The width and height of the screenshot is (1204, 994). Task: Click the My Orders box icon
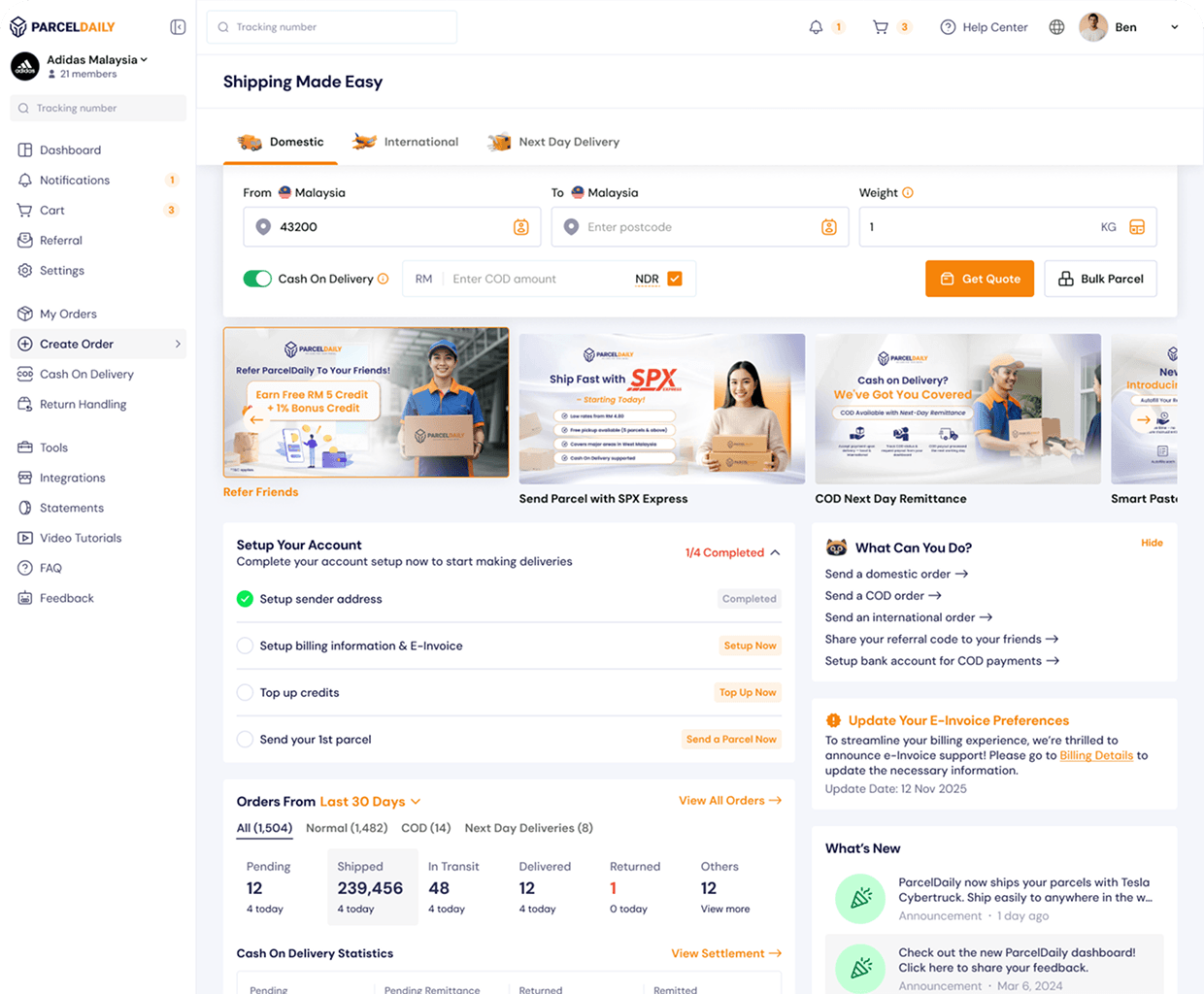pyautogui.click(x=25, y=314)
